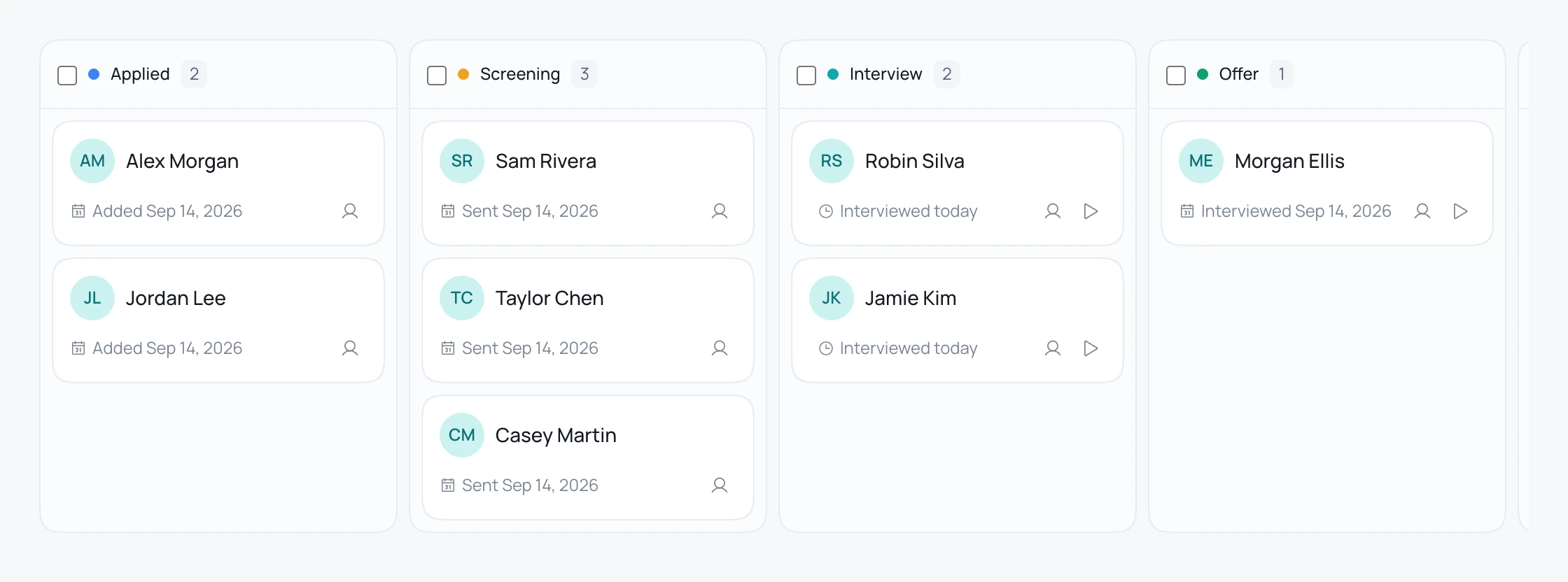Click the person icon on Taylor Chen's card
The image size is (1568, 582).
720,348
